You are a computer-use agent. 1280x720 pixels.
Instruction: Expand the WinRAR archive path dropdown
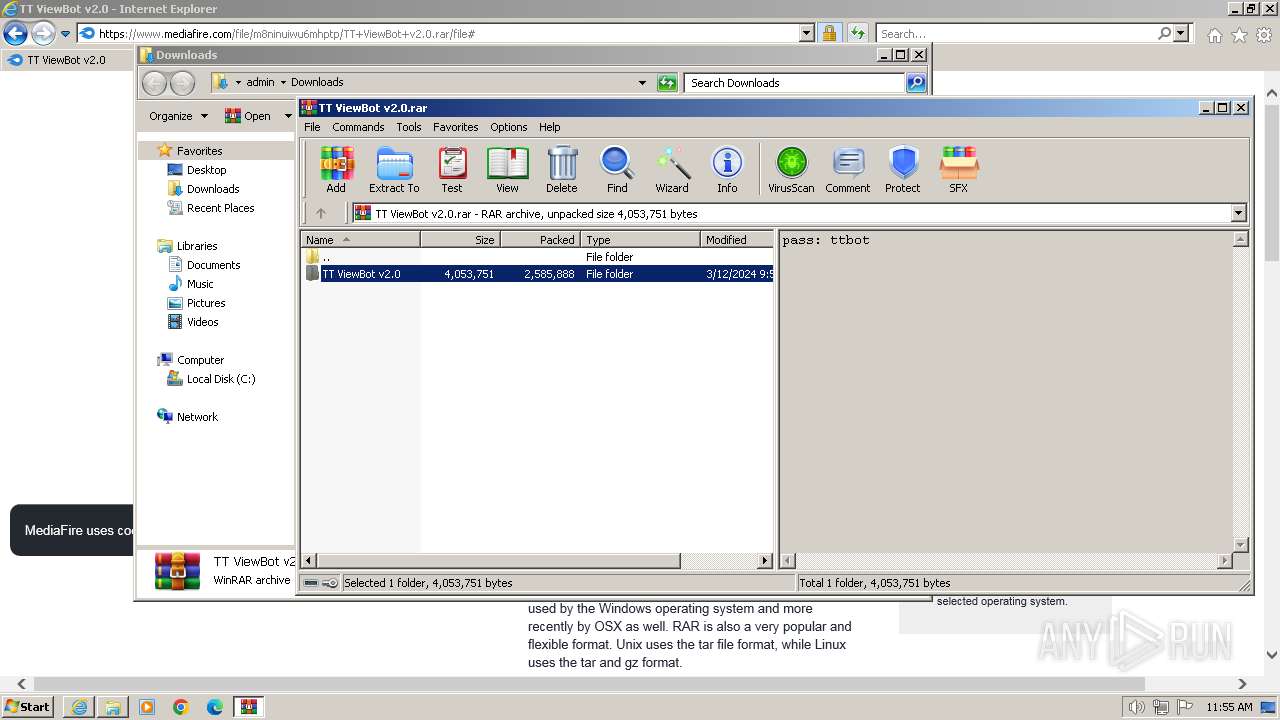pos(1239,213)
